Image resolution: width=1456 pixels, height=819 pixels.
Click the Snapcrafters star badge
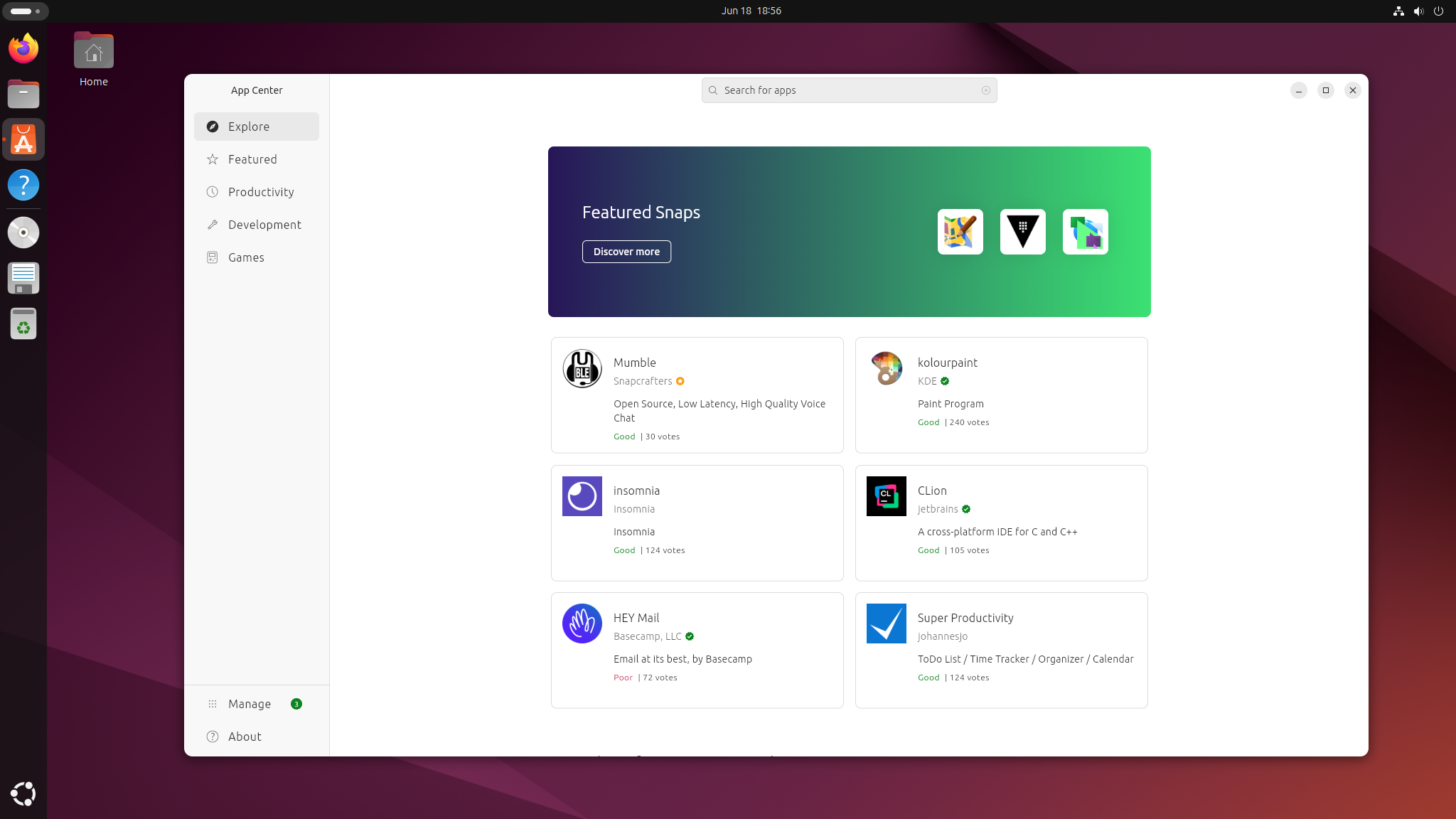[680, 381]
